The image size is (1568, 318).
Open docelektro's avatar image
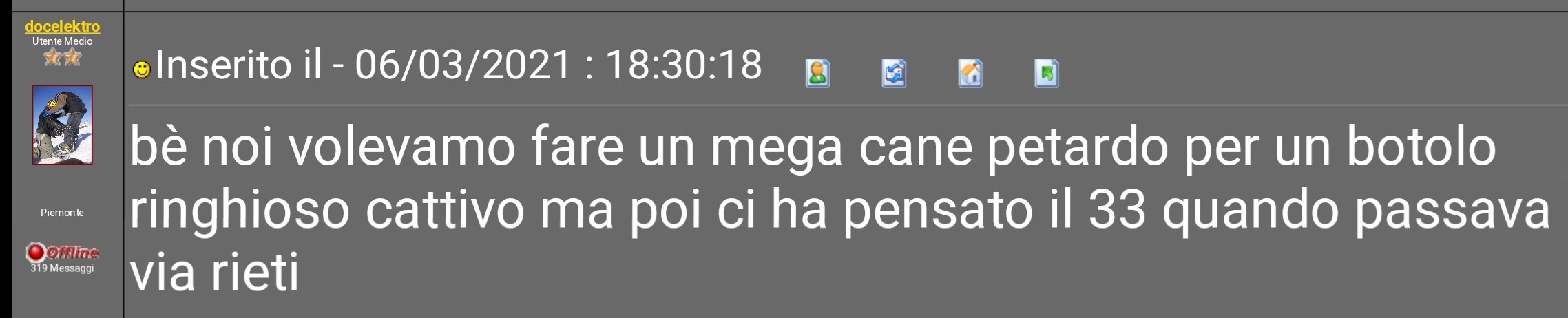pyautogui.click(x=63, y=125)
